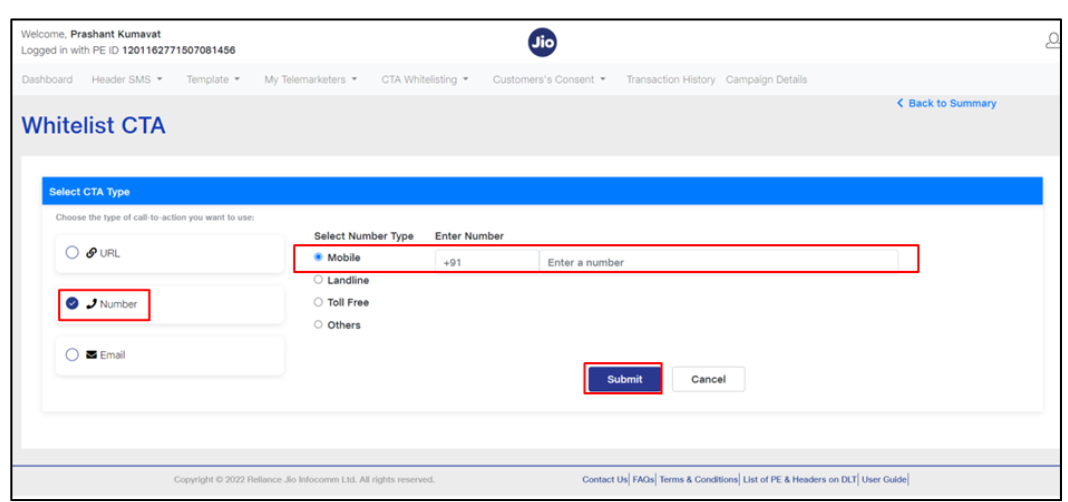Open the User Guide link
The width and height of the screenshot is (1068, 502).
pyautogui.click(x=884, y=480)
